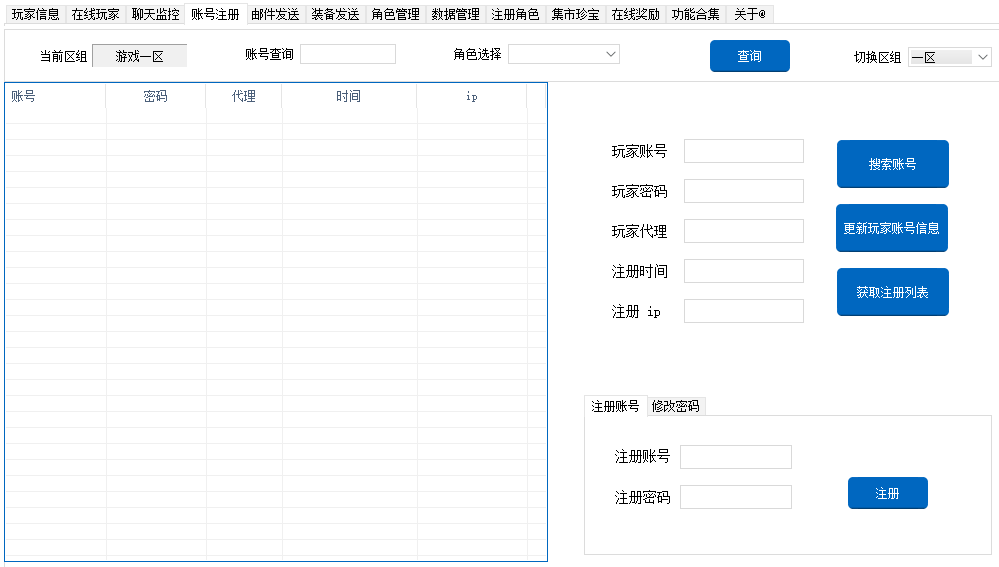
Task: Switch to the 玩家信息 tab
Action: 36,14
